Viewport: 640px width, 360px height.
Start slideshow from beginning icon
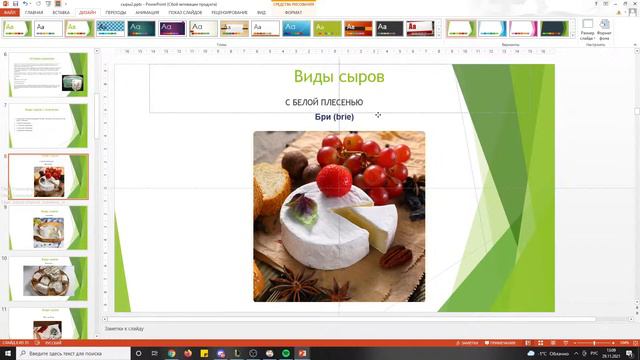[x=48, y=4]
